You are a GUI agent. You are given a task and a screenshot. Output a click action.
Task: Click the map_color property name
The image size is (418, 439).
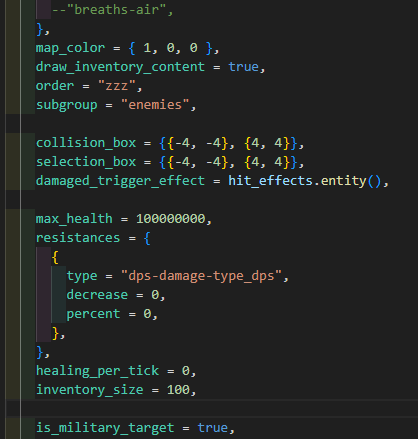point(70,48)
